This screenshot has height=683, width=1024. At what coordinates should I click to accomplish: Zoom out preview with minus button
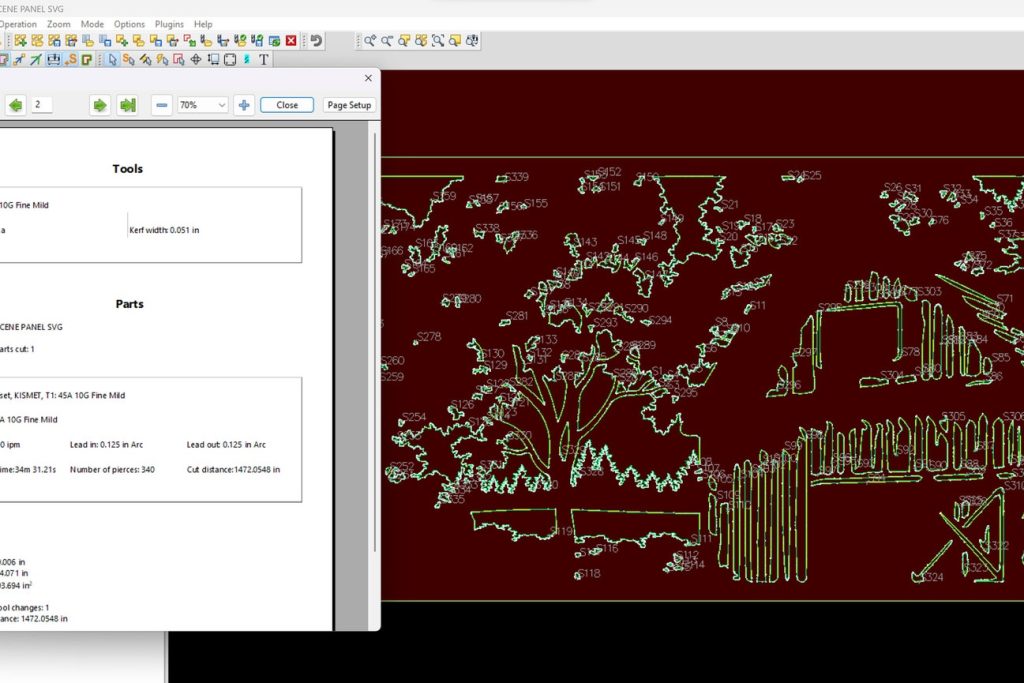(x=162, y=105)
